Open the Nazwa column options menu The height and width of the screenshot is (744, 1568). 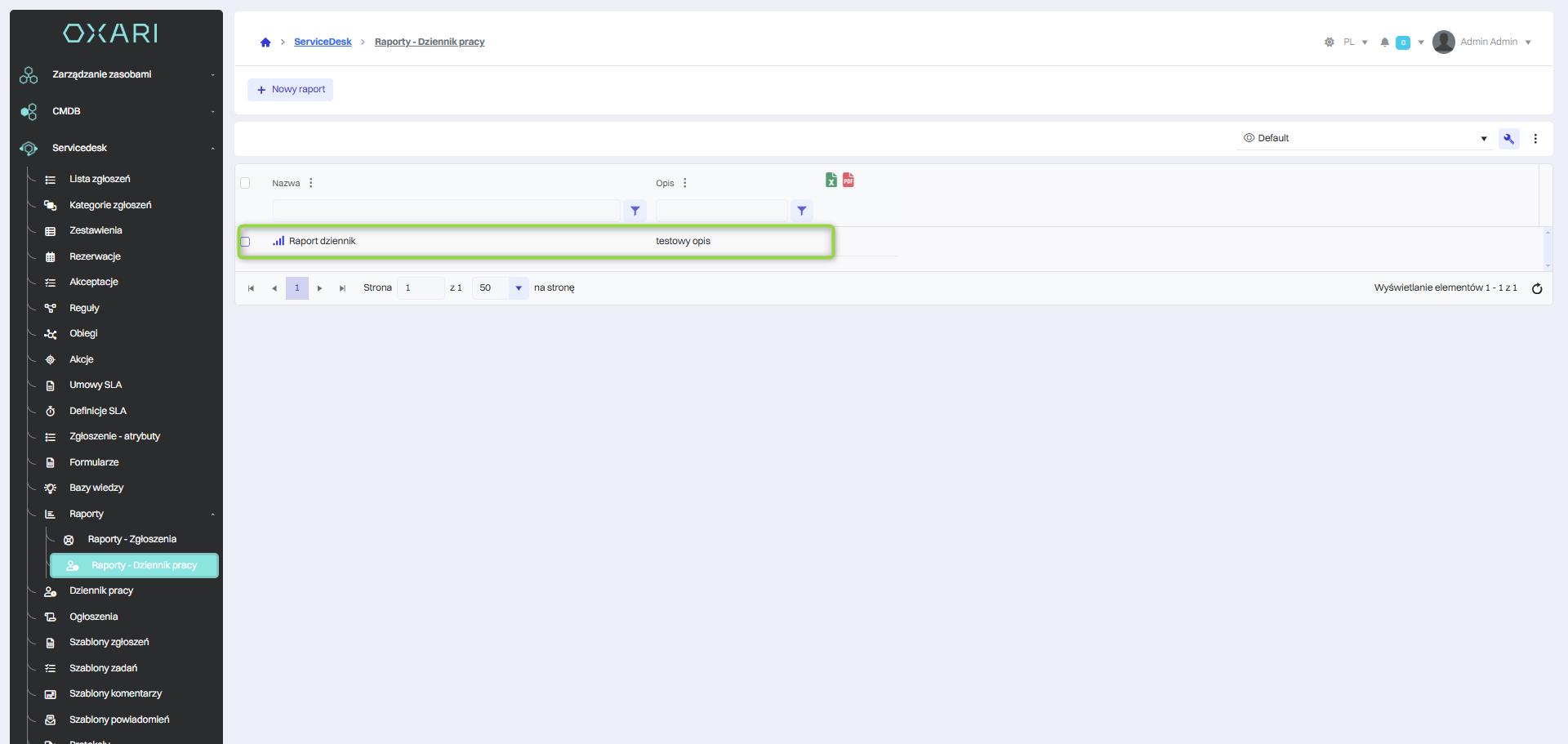(x=311, y=183)
